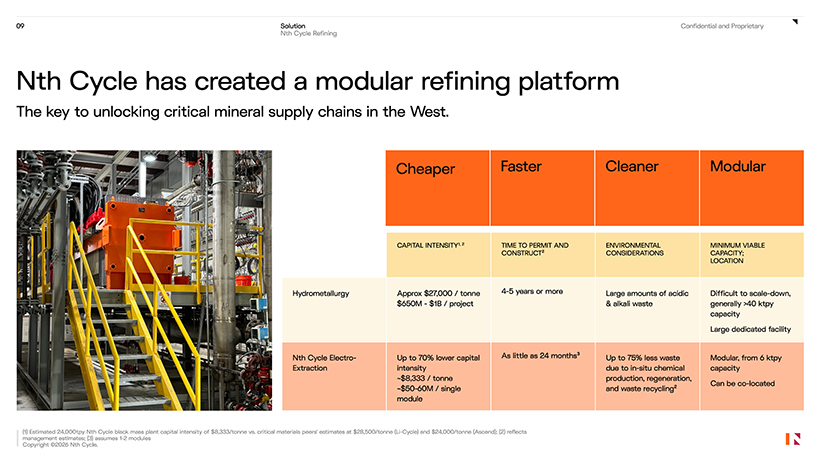This screenshot has height=461, width=820.
Task: Click the subtitle 'The key to unlocking critical mineral supply chains'
Action: point(233,112)
